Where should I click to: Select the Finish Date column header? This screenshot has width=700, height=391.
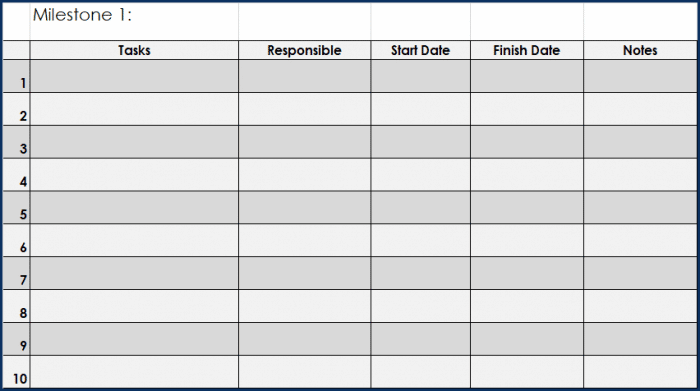[x=527, y=50]
